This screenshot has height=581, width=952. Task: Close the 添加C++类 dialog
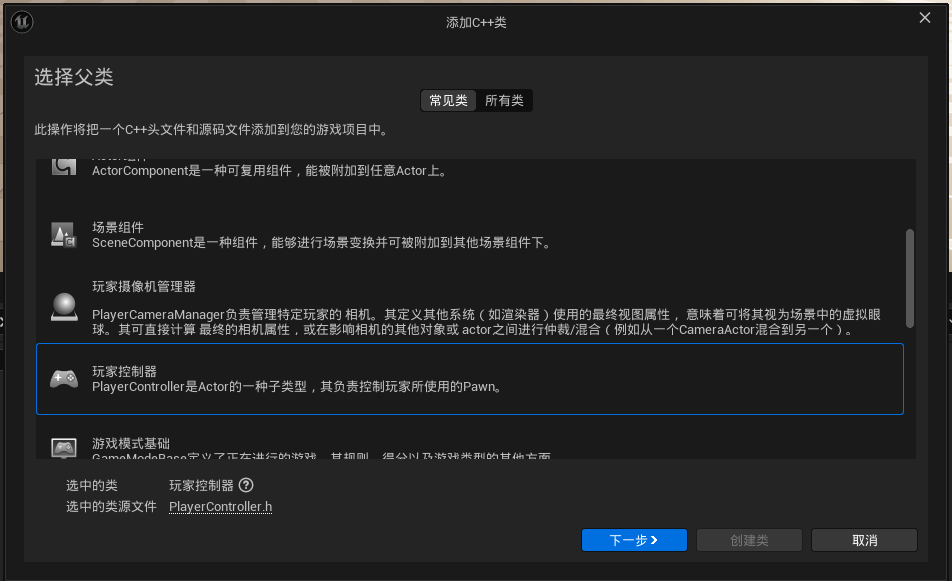coord(925,18)
